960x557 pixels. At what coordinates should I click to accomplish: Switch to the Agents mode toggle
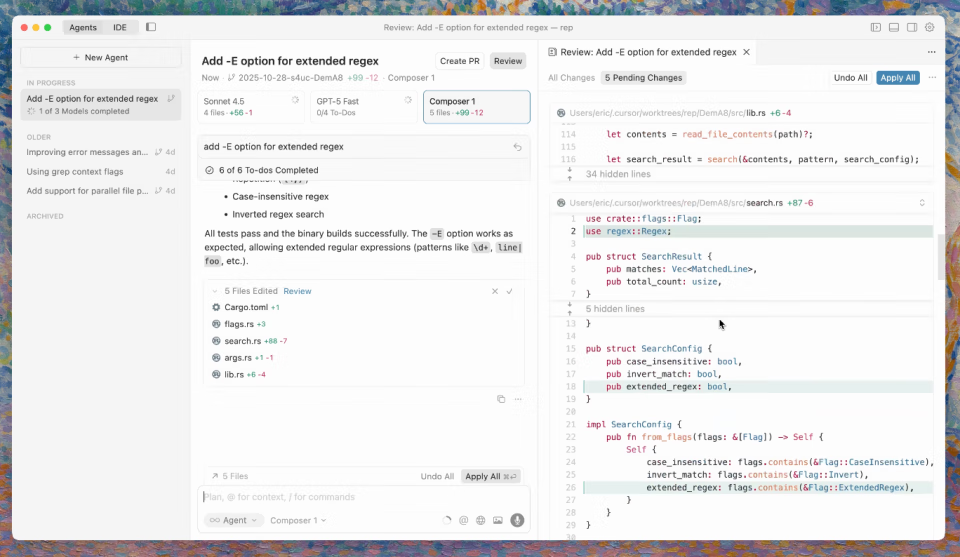click(x=83, y=28)
